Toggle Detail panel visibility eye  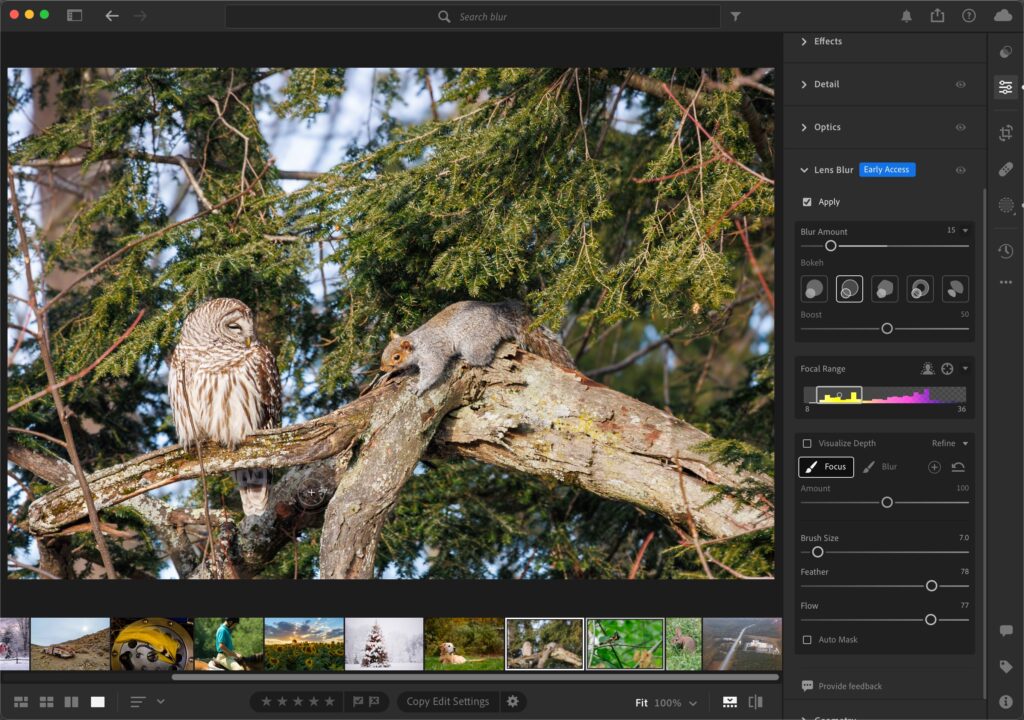pyautogui.click(x=961, y=84)
